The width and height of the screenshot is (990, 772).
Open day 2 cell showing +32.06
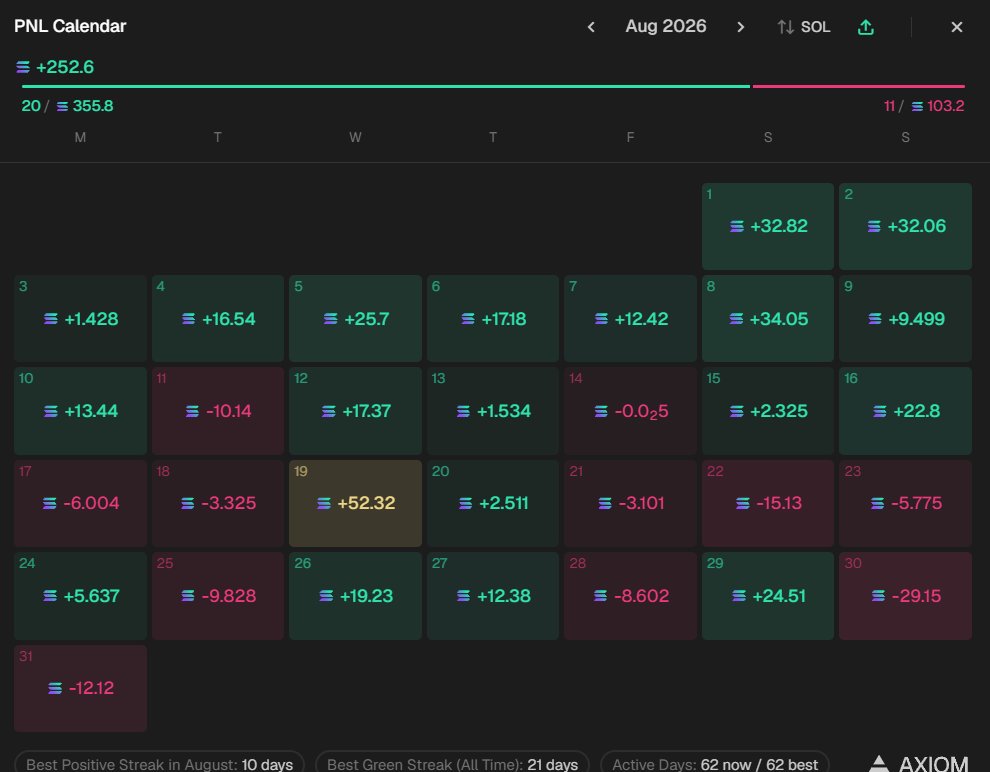coord(905,227)
